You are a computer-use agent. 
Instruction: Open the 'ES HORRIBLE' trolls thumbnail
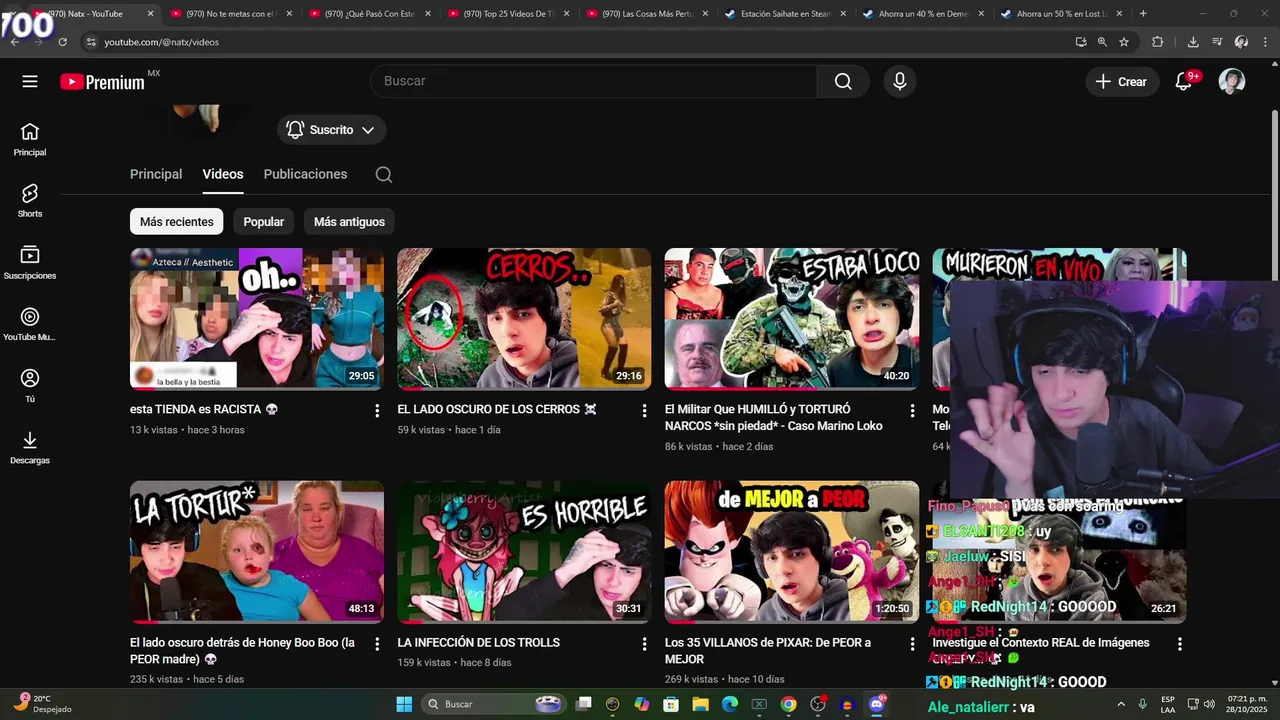click(524, 552)
